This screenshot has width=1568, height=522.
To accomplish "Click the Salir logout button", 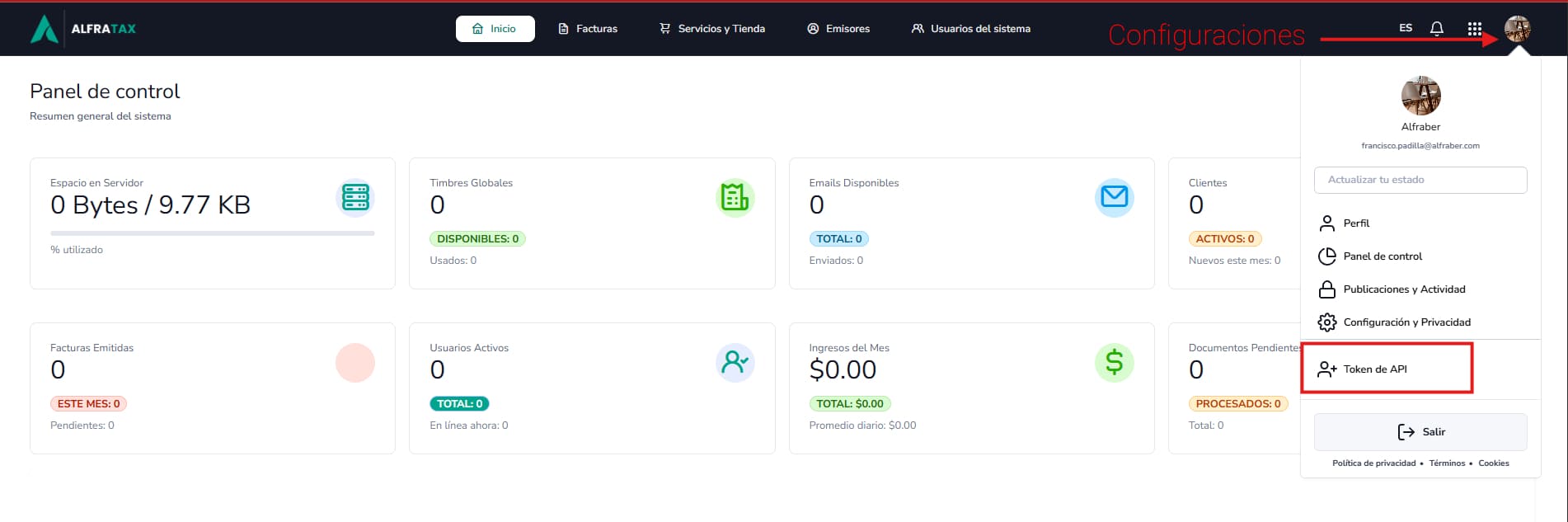I will click(x=1420, y=432).
